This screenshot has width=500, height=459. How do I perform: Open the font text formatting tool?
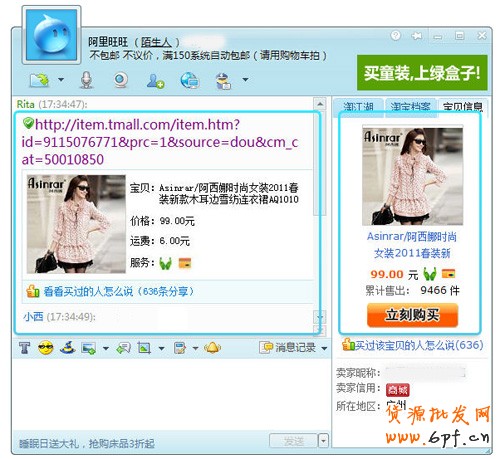[x=24, y=348]
